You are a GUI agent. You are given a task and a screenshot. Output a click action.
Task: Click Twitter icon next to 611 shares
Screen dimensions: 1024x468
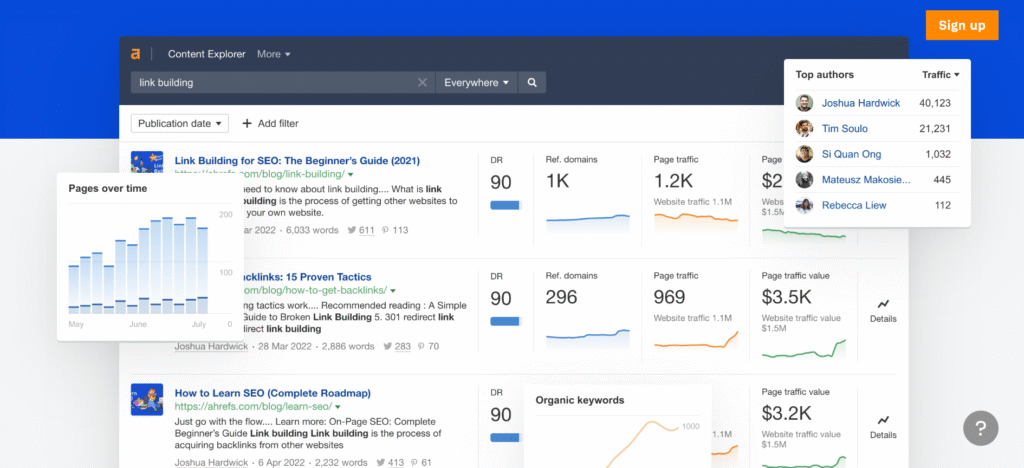352,230
